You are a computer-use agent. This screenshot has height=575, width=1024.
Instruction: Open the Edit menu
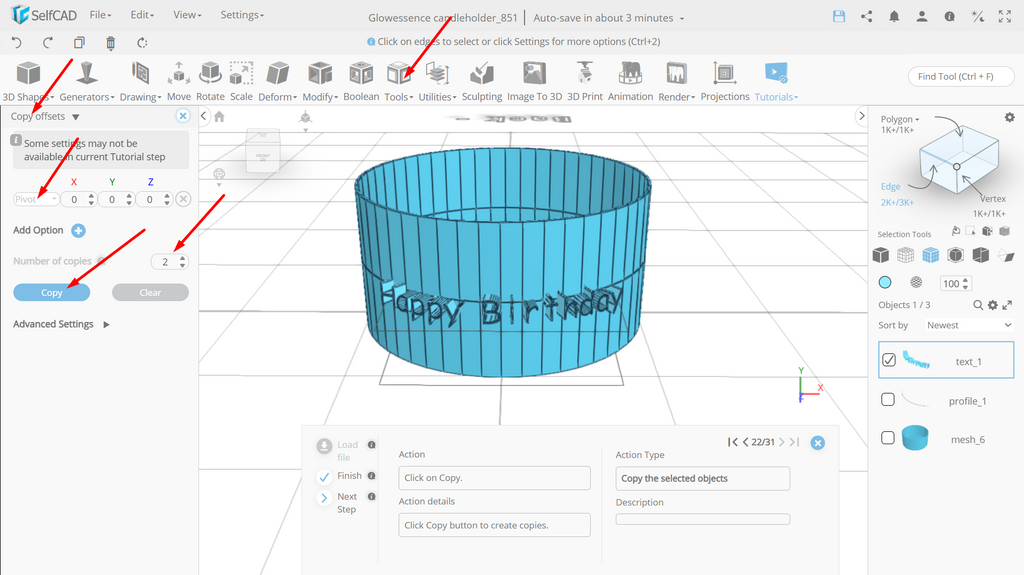142,14
